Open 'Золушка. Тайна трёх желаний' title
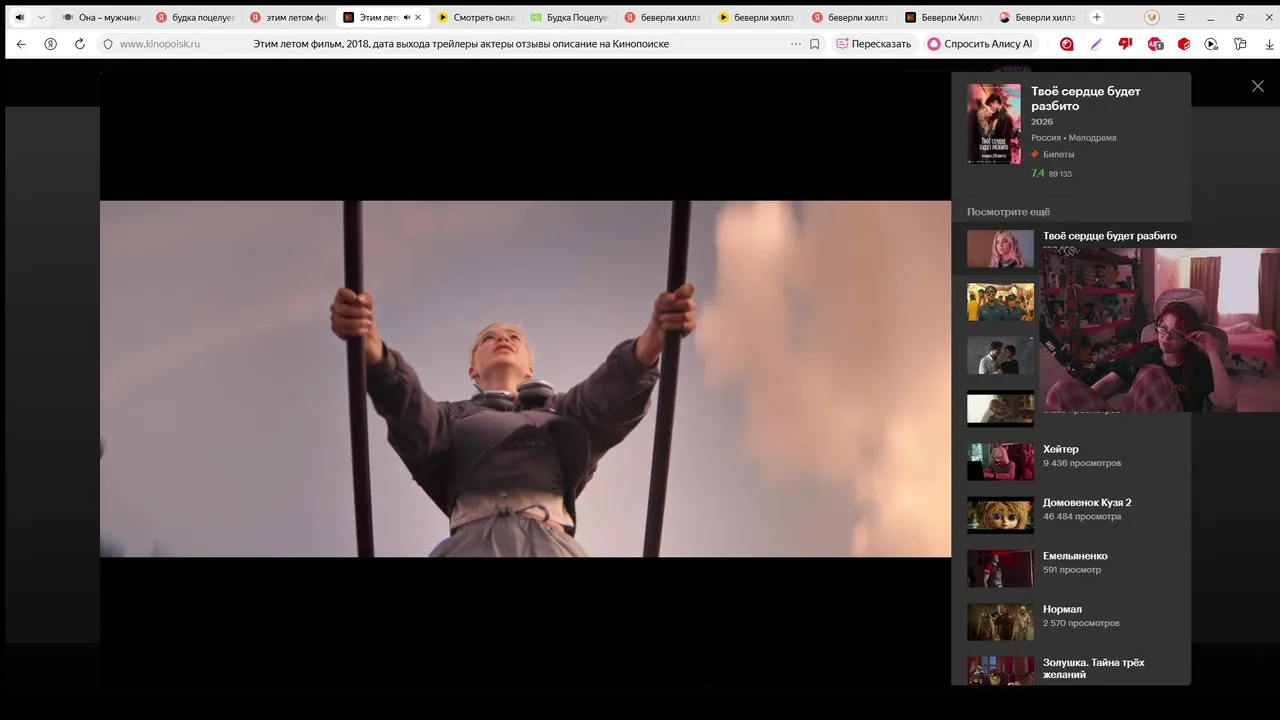 click(1093, 668)
